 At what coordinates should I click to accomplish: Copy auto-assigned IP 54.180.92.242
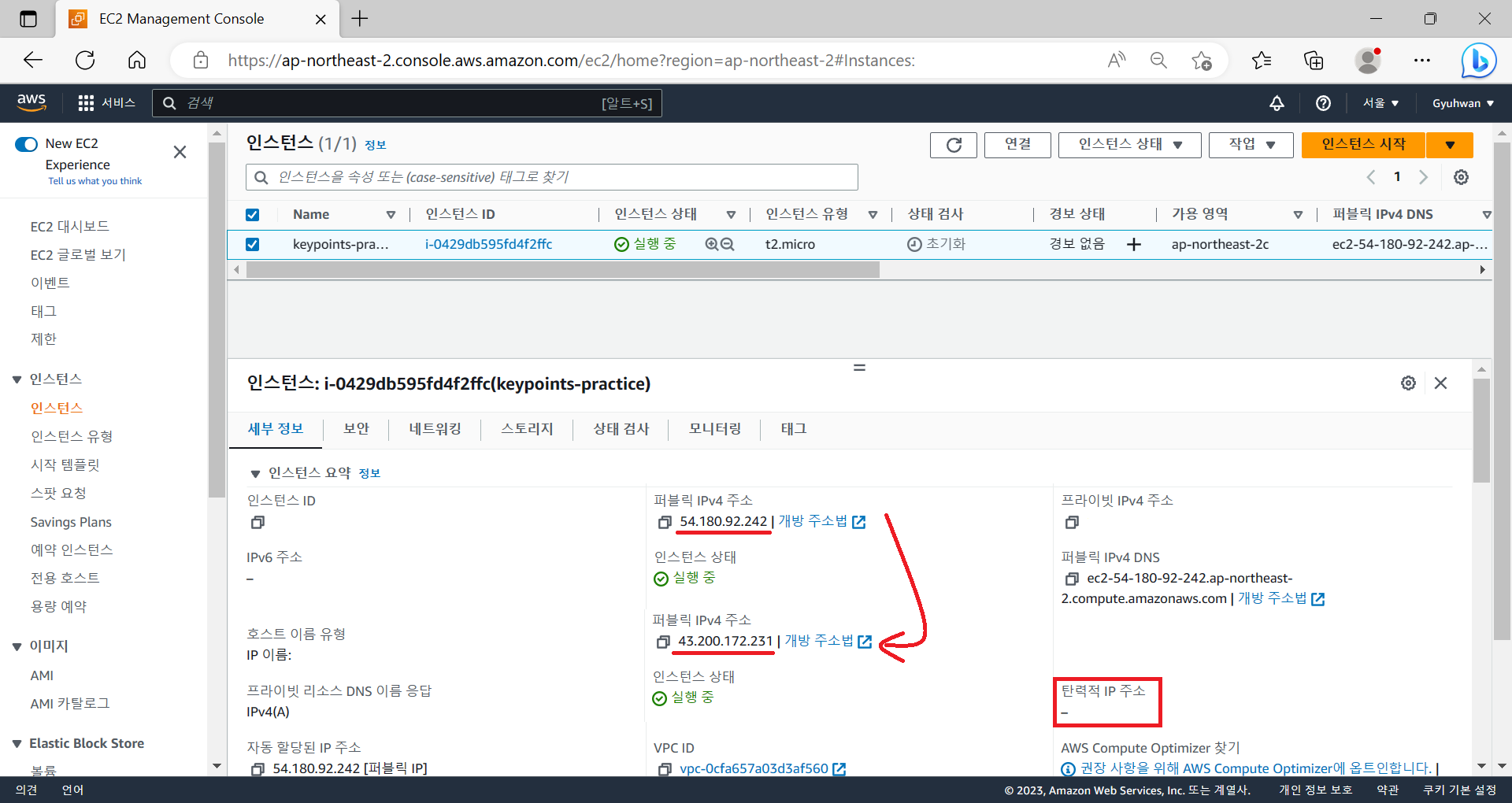pos(258,769)
